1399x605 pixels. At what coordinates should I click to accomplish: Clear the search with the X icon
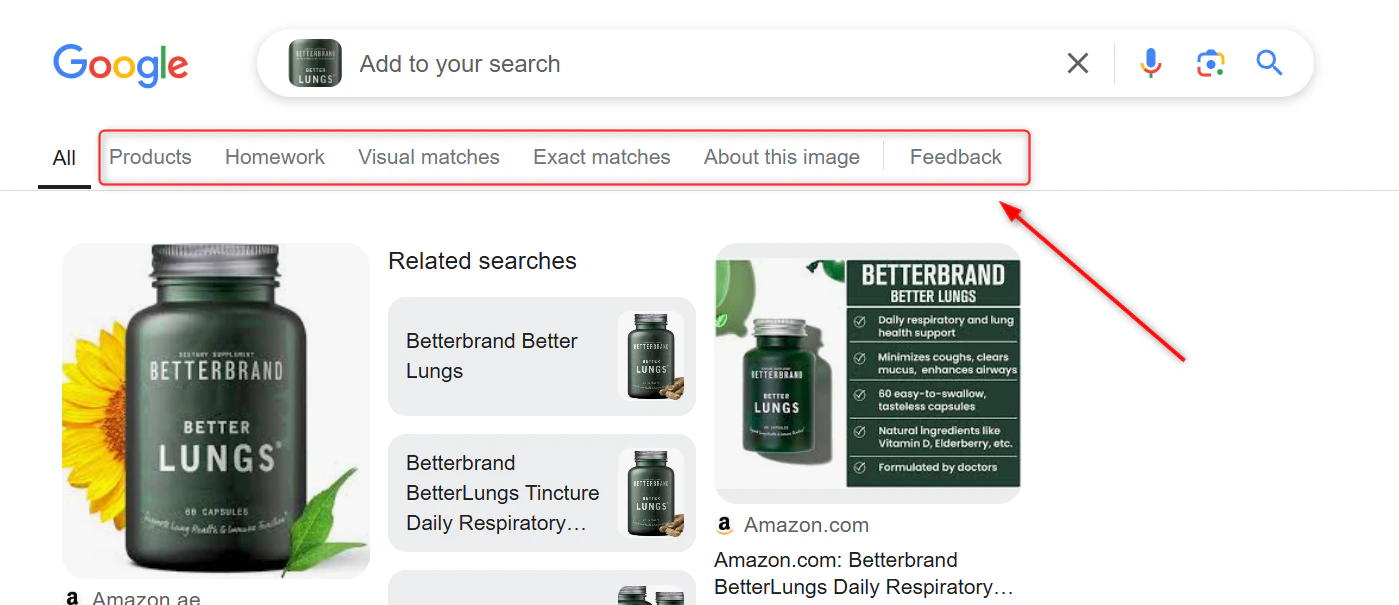[1077, 63]
